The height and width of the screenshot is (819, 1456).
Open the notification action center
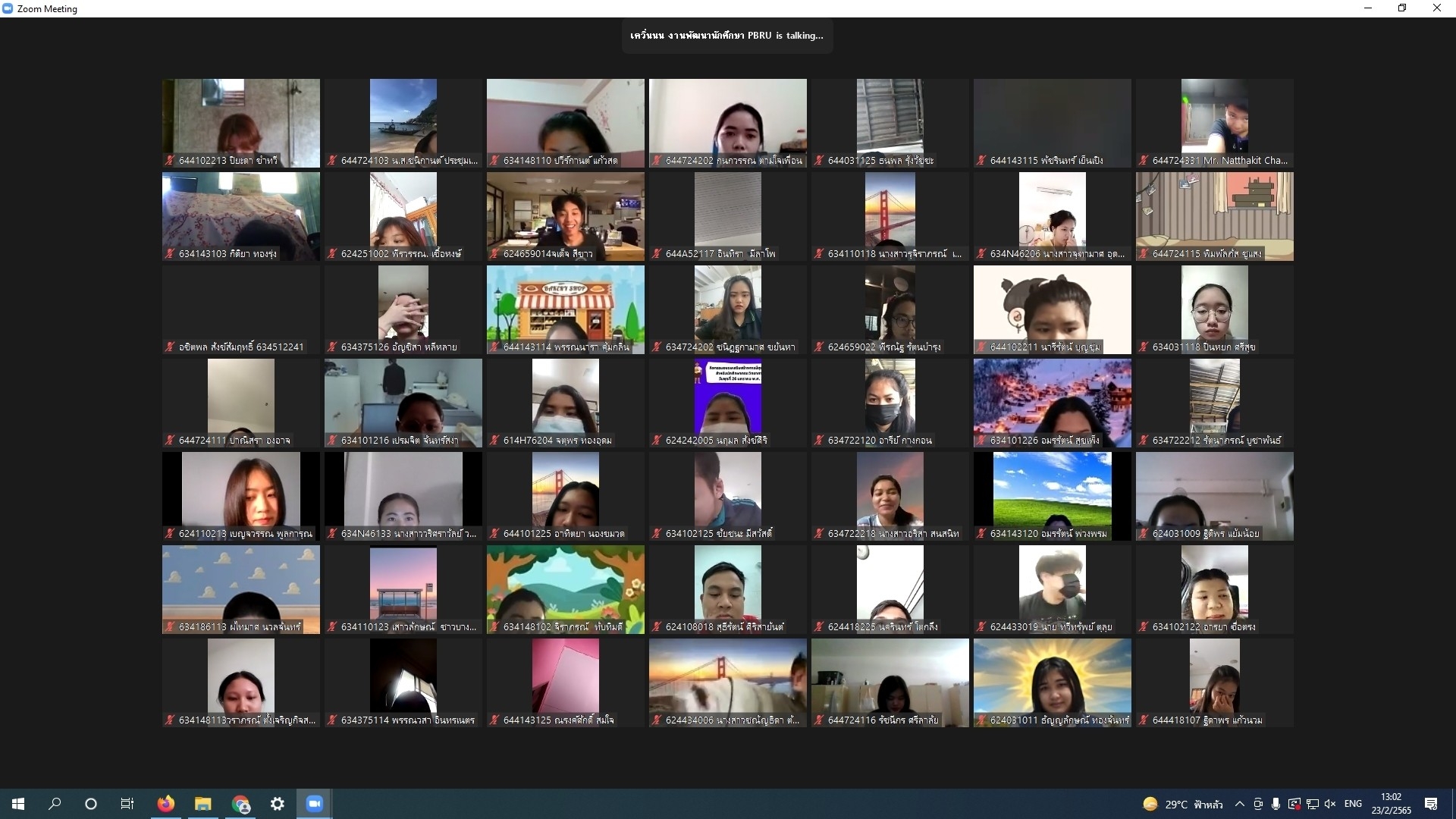[x=1431, y=804]
